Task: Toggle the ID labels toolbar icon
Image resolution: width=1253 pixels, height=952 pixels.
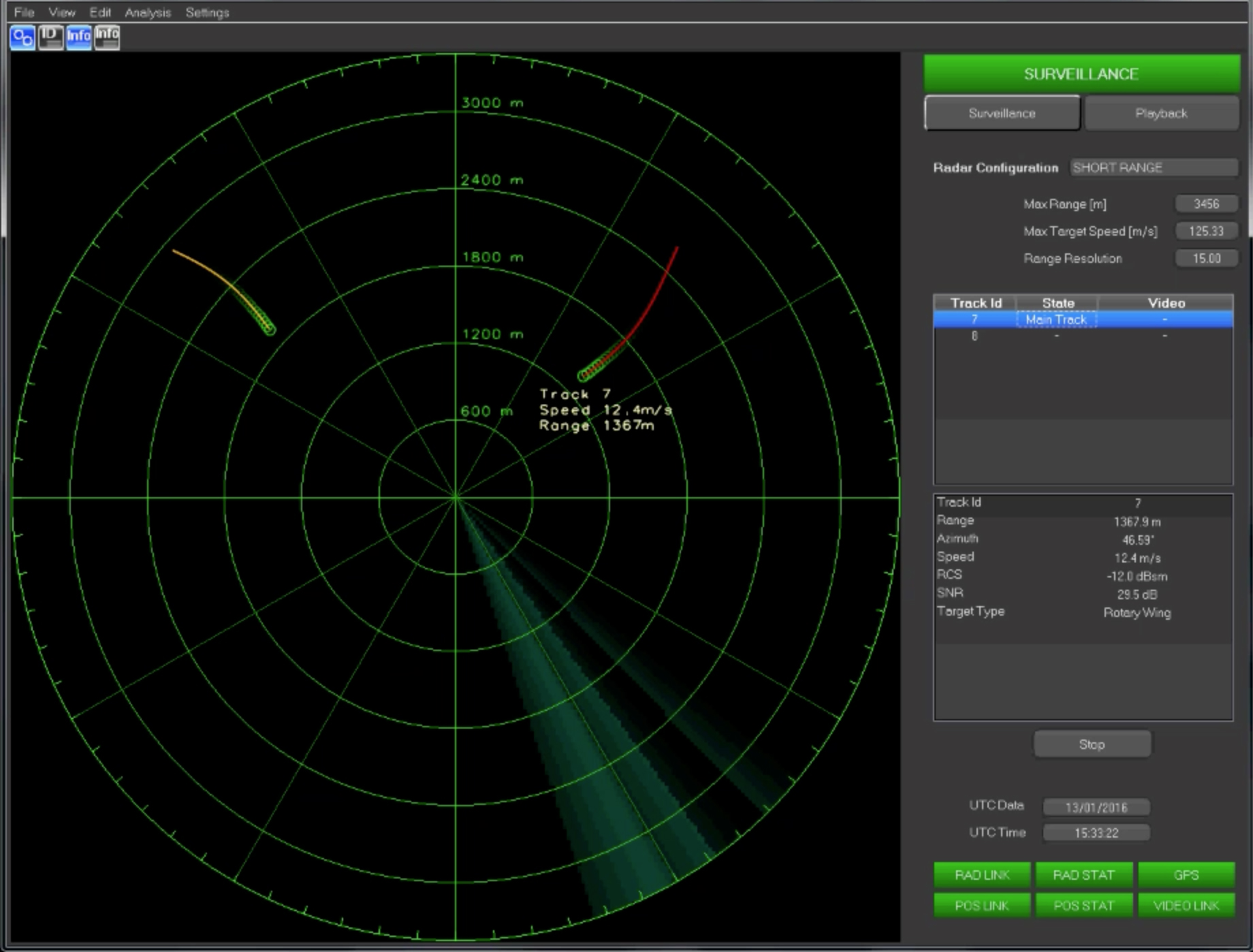Action: (x=50, y=38)
